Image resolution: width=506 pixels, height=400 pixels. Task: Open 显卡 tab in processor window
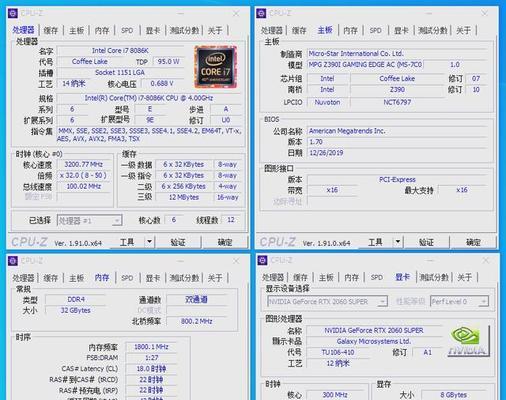coord(153,31)
